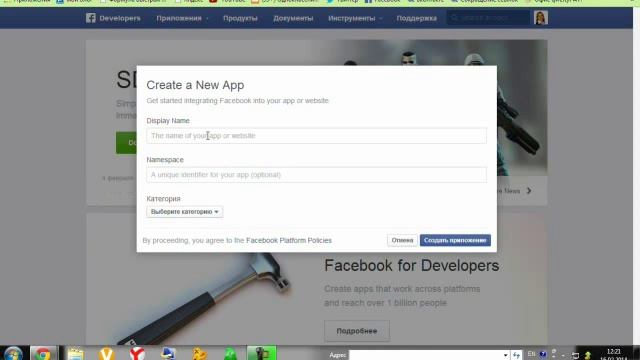Click the taskbar Адрес address field
Screen dimensions: 640x360
tap(426, 355)
